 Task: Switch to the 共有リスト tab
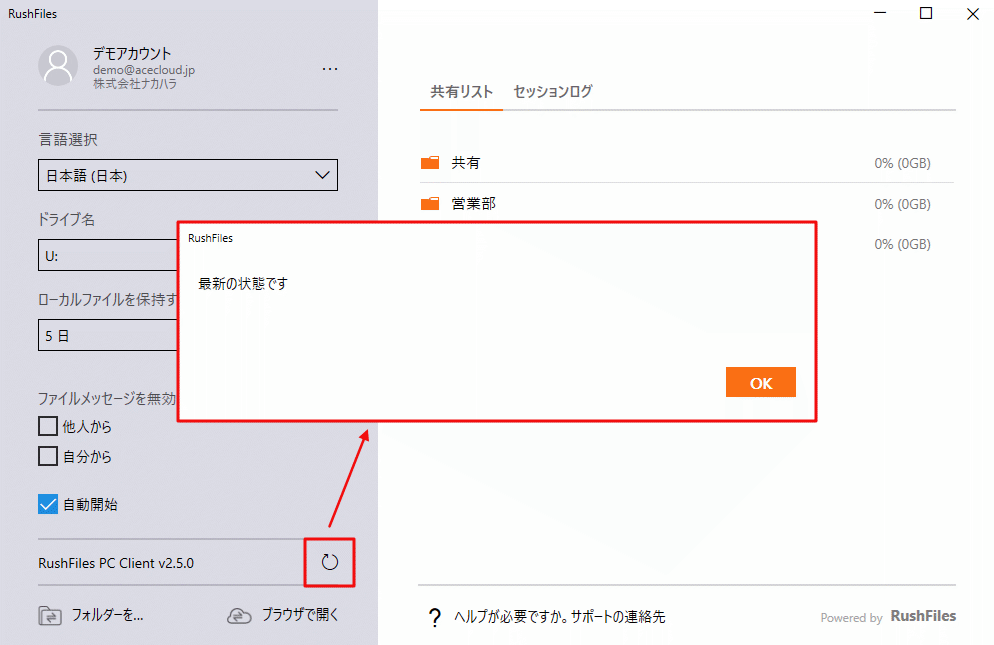(462, 91)
